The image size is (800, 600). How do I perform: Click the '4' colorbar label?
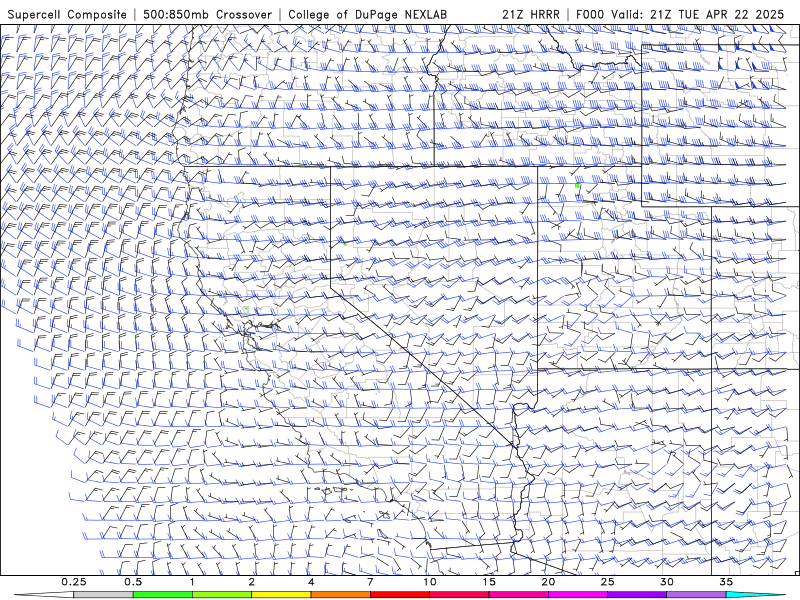[311, 582]
